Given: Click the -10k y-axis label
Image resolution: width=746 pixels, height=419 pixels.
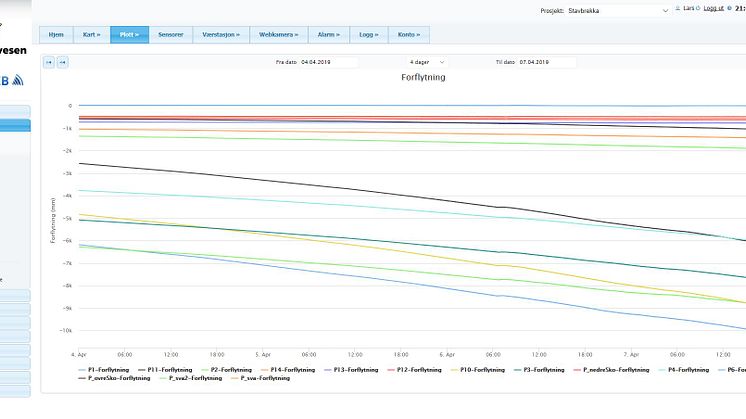Looking at the screenshot, I should coord(66,331).
